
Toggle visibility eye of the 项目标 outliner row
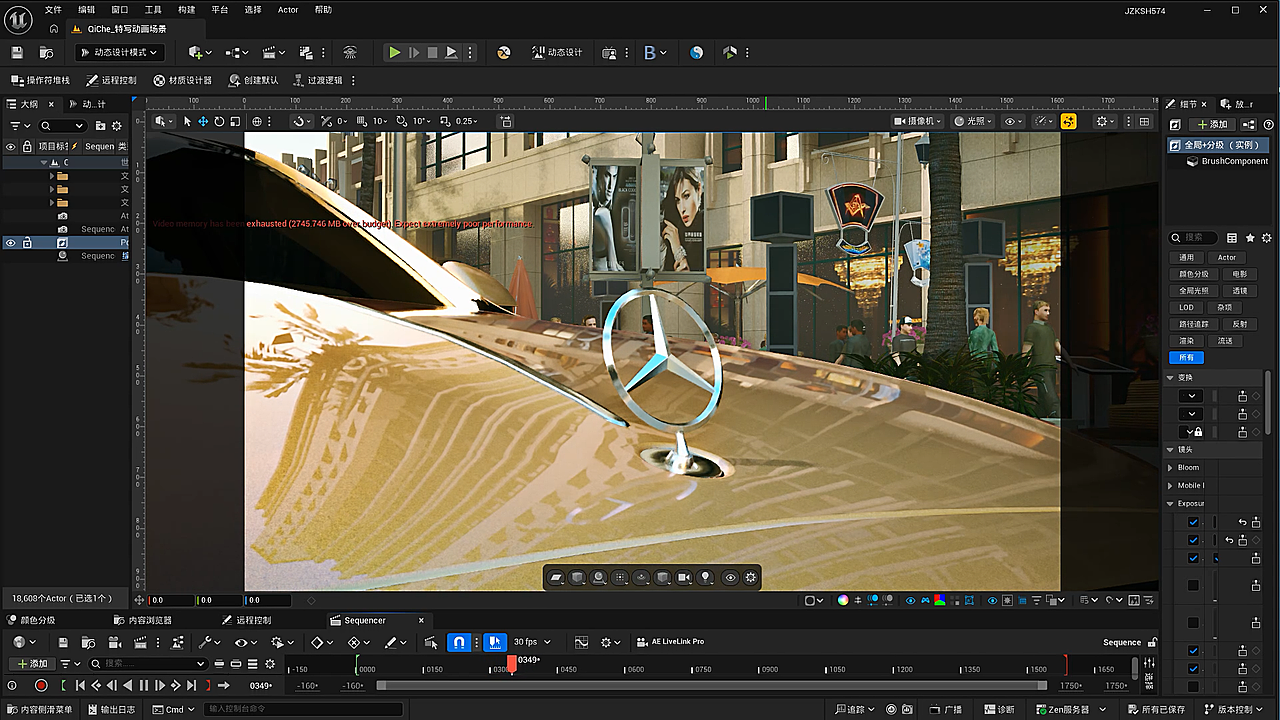11,146
